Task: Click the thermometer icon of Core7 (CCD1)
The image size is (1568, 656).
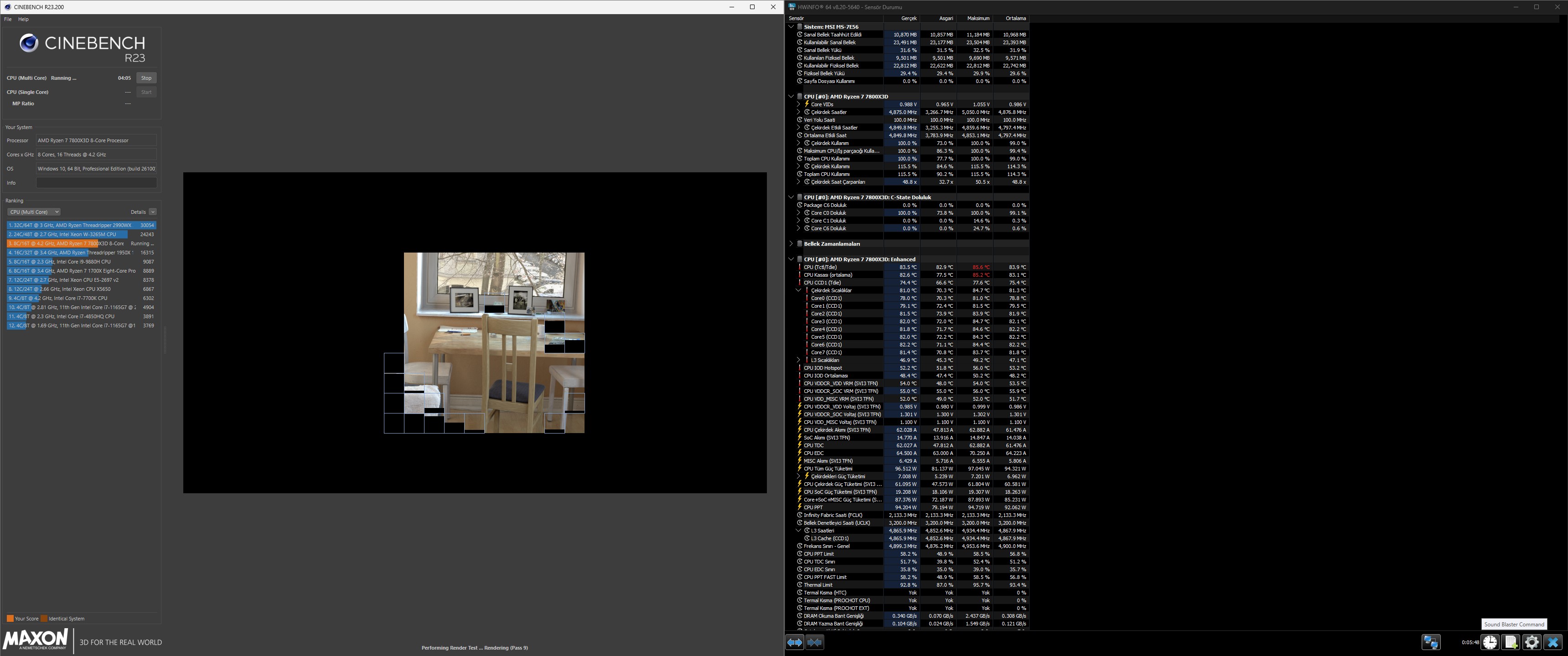Action: (807, 352)
